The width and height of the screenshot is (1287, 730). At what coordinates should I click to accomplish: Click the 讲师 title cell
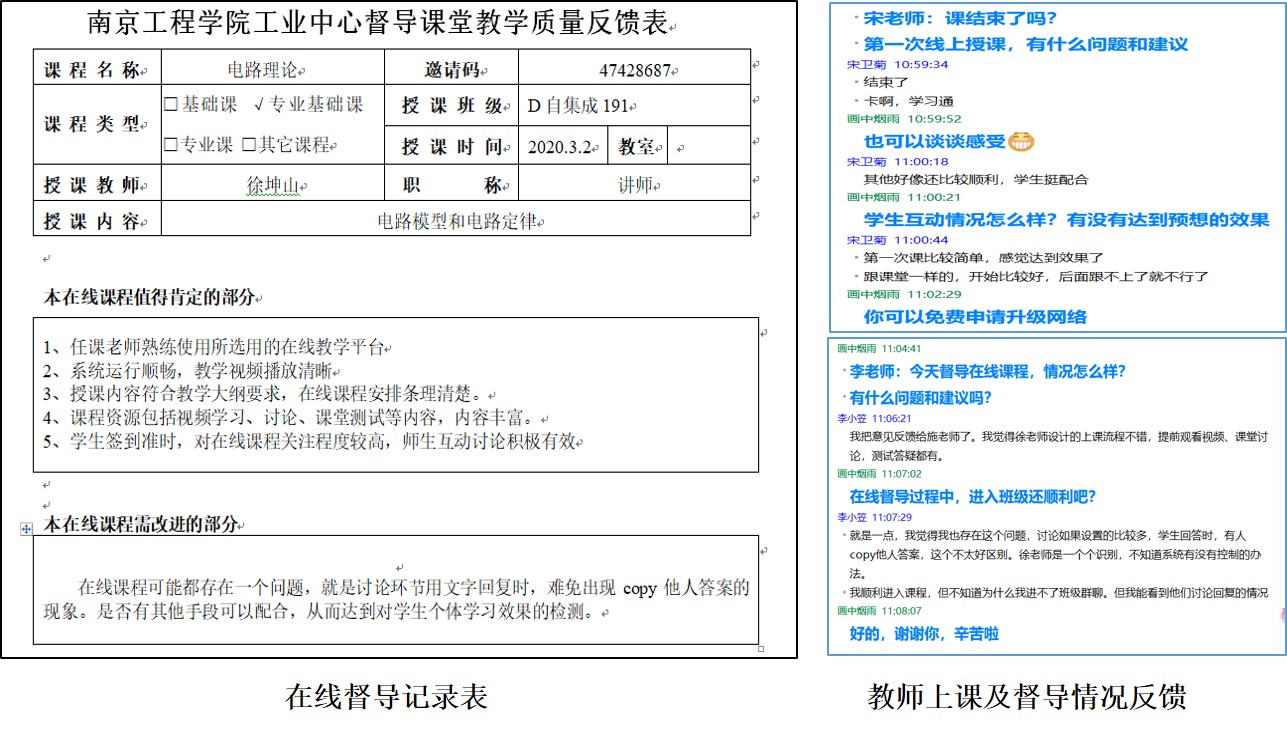[x=635, y=186]
